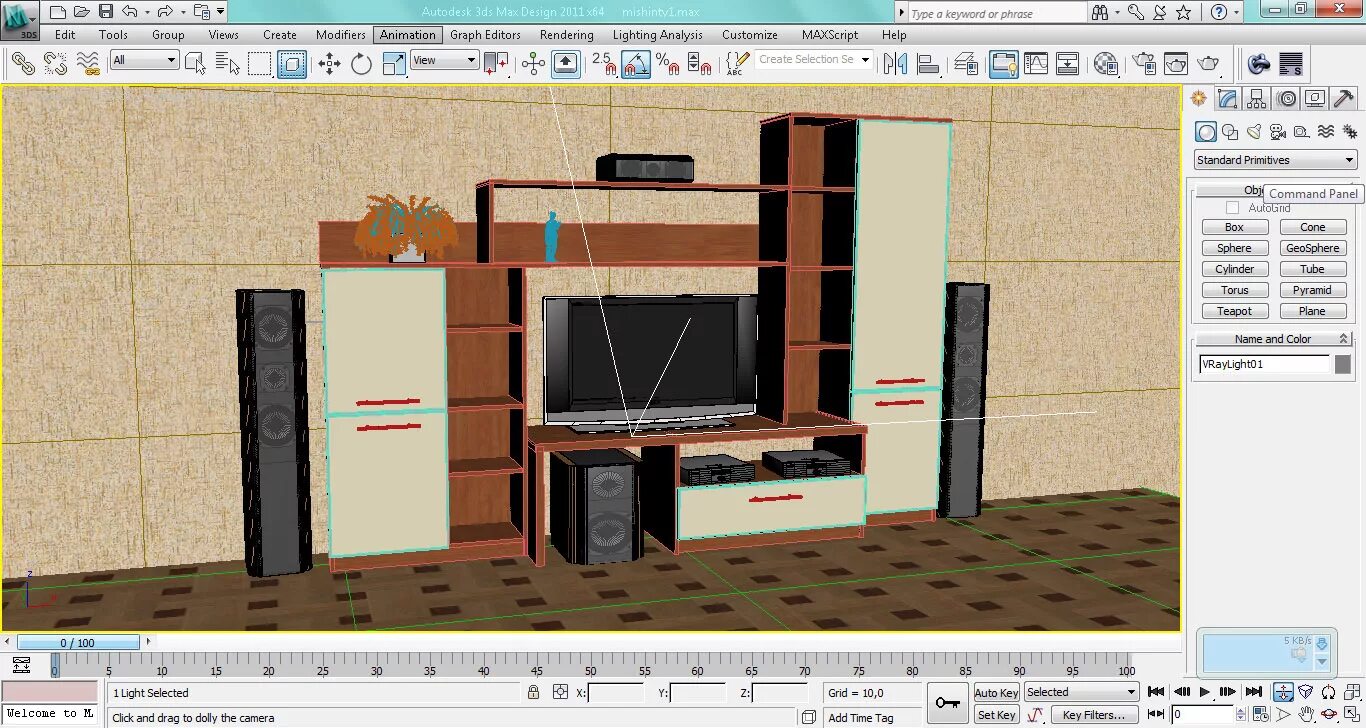This screenshot has width=1366, height=728.
Task: Choose the Select Object arrow tool
Action: point(196,64)
